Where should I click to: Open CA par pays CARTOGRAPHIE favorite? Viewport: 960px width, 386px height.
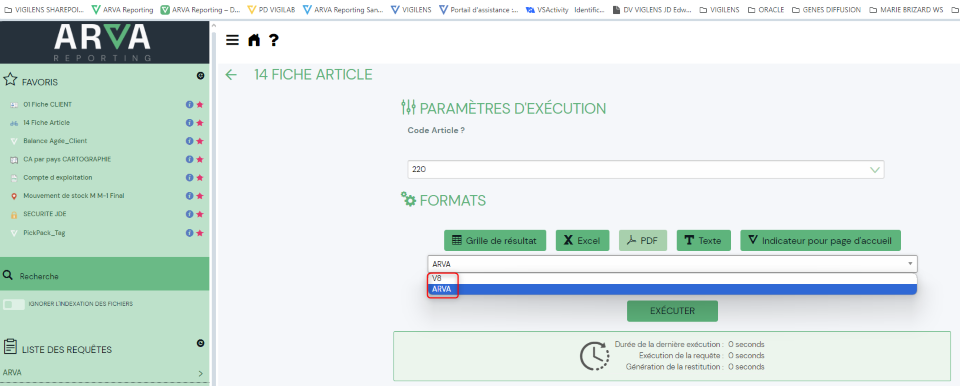67,159
